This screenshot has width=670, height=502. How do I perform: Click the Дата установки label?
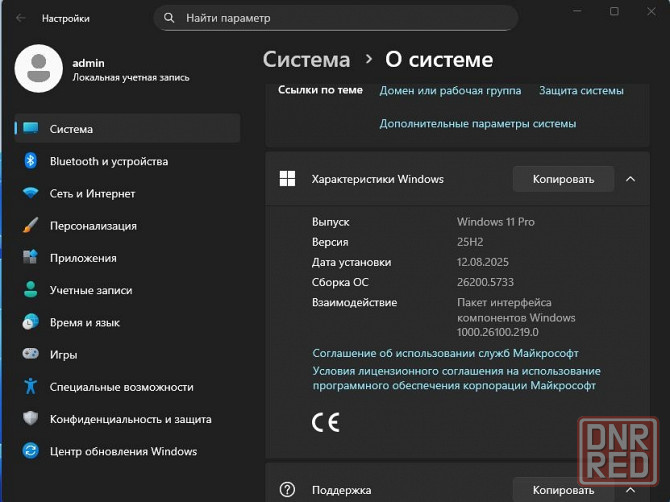(x=351, y=262)
